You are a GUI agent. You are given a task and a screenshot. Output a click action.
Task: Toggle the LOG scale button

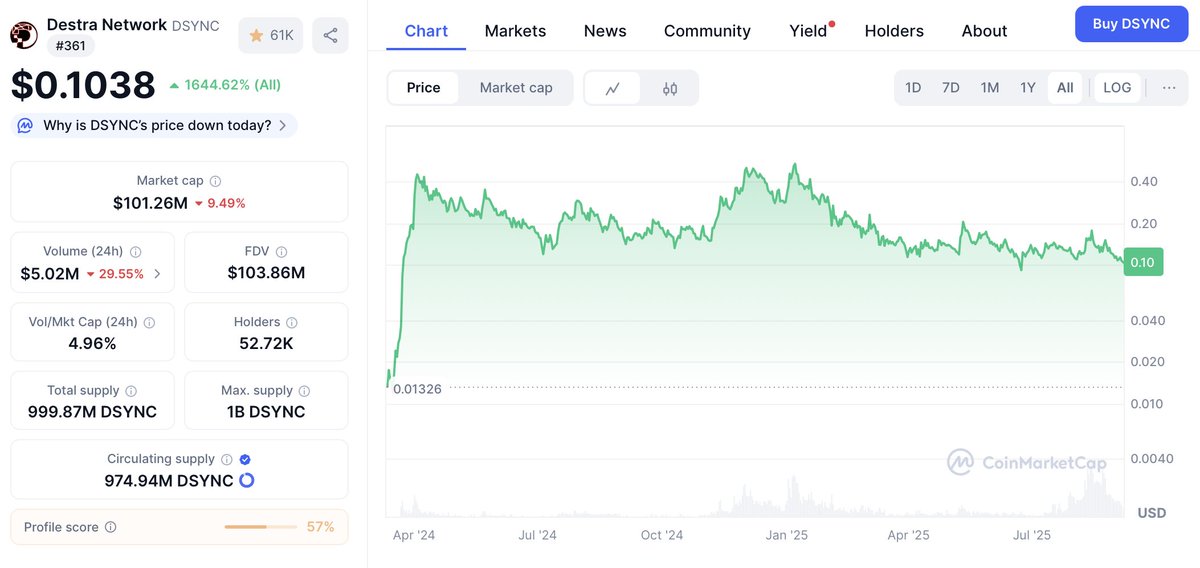tap(1117, 88)
